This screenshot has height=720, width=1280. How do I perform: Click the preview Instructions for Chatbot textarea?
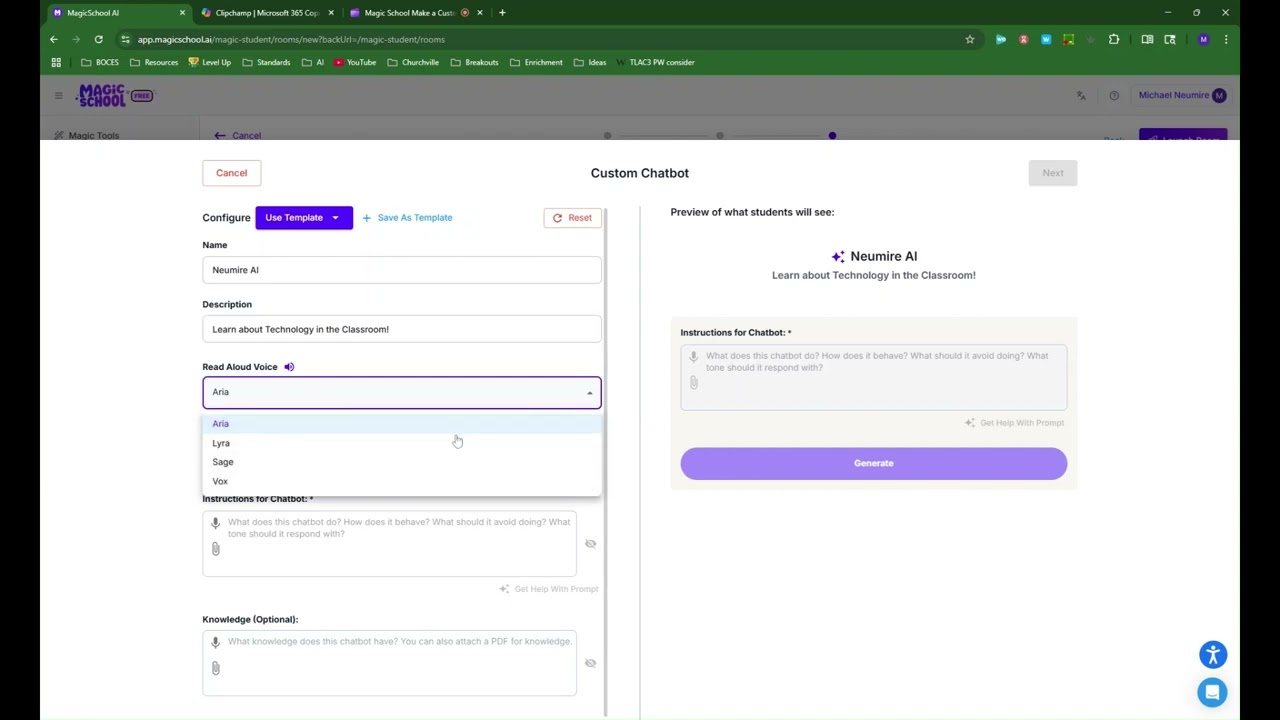(873, 377)
